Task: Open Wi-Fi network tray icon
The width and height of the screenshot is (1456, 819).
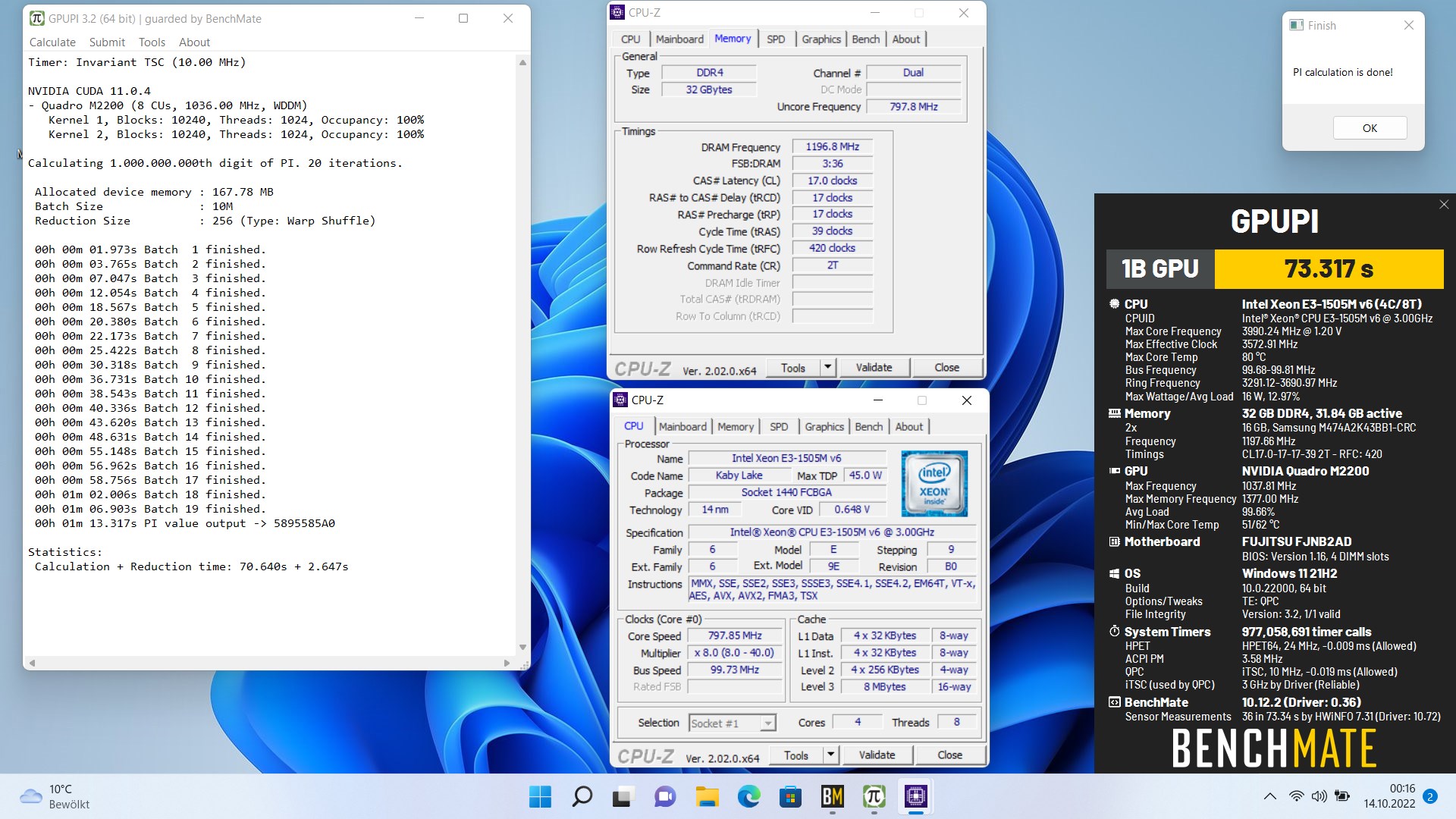Action: [x=1296, y=796]
